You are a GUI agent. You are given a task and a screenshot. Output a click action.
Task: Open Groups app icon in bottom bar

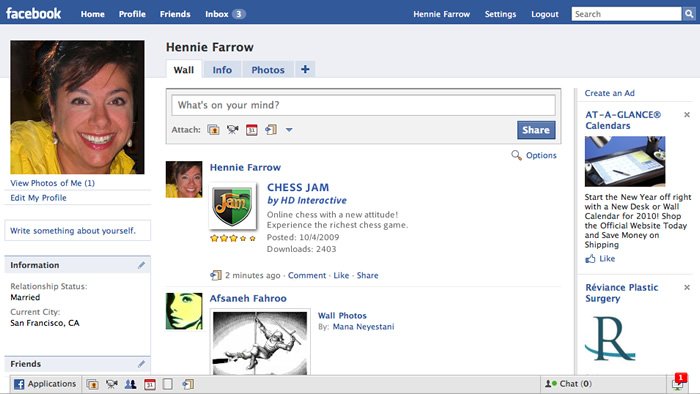coord(130,384)
